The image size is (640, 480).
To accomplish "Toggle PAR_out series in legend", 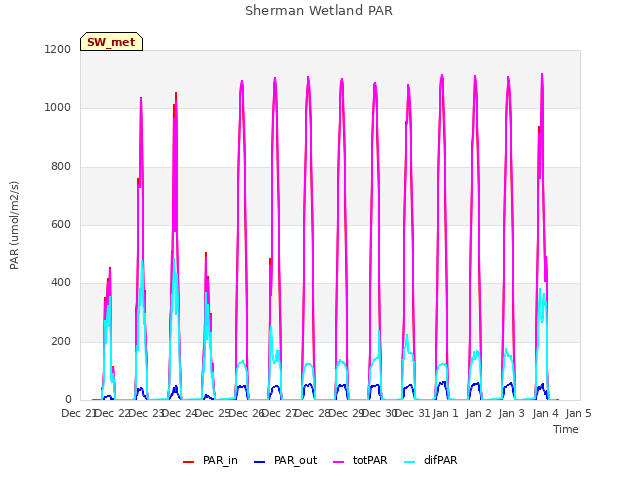I will (x=285, y=460).
